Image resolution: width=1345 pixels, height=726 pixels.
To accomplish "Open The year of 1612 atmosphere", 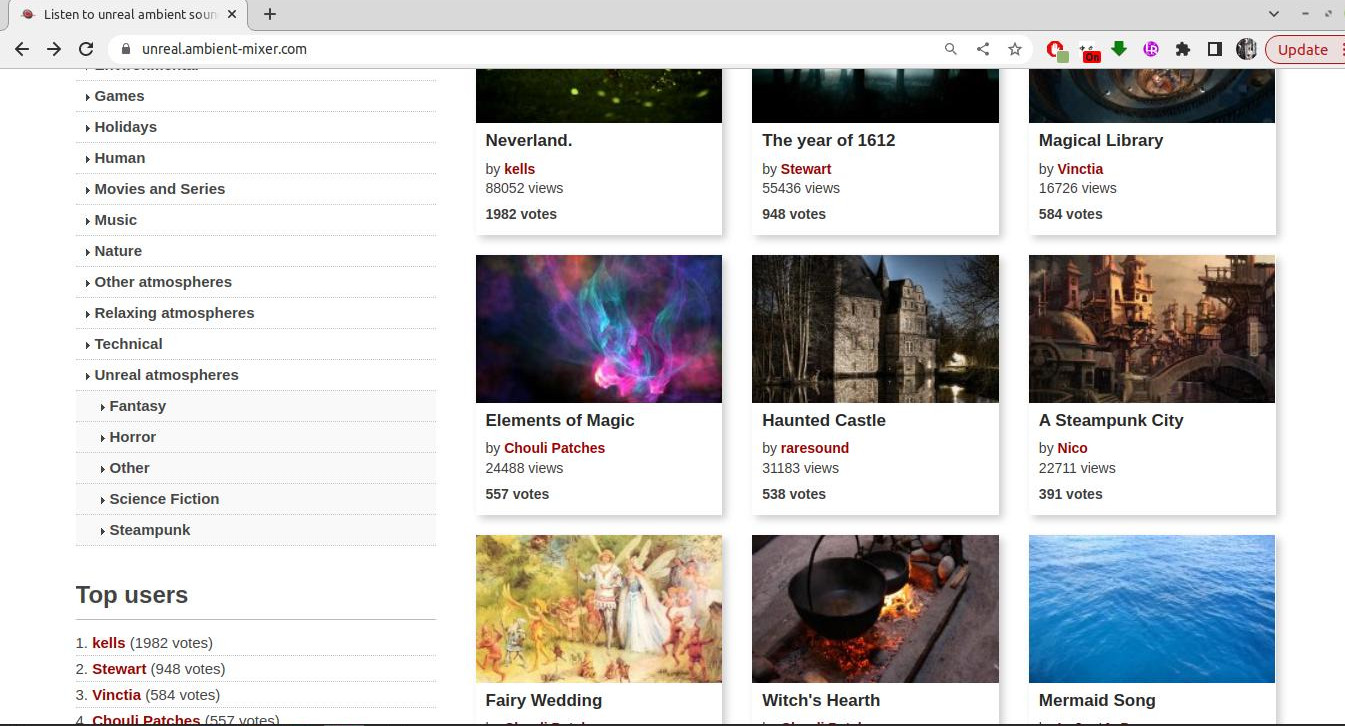I will coord(828,140).
